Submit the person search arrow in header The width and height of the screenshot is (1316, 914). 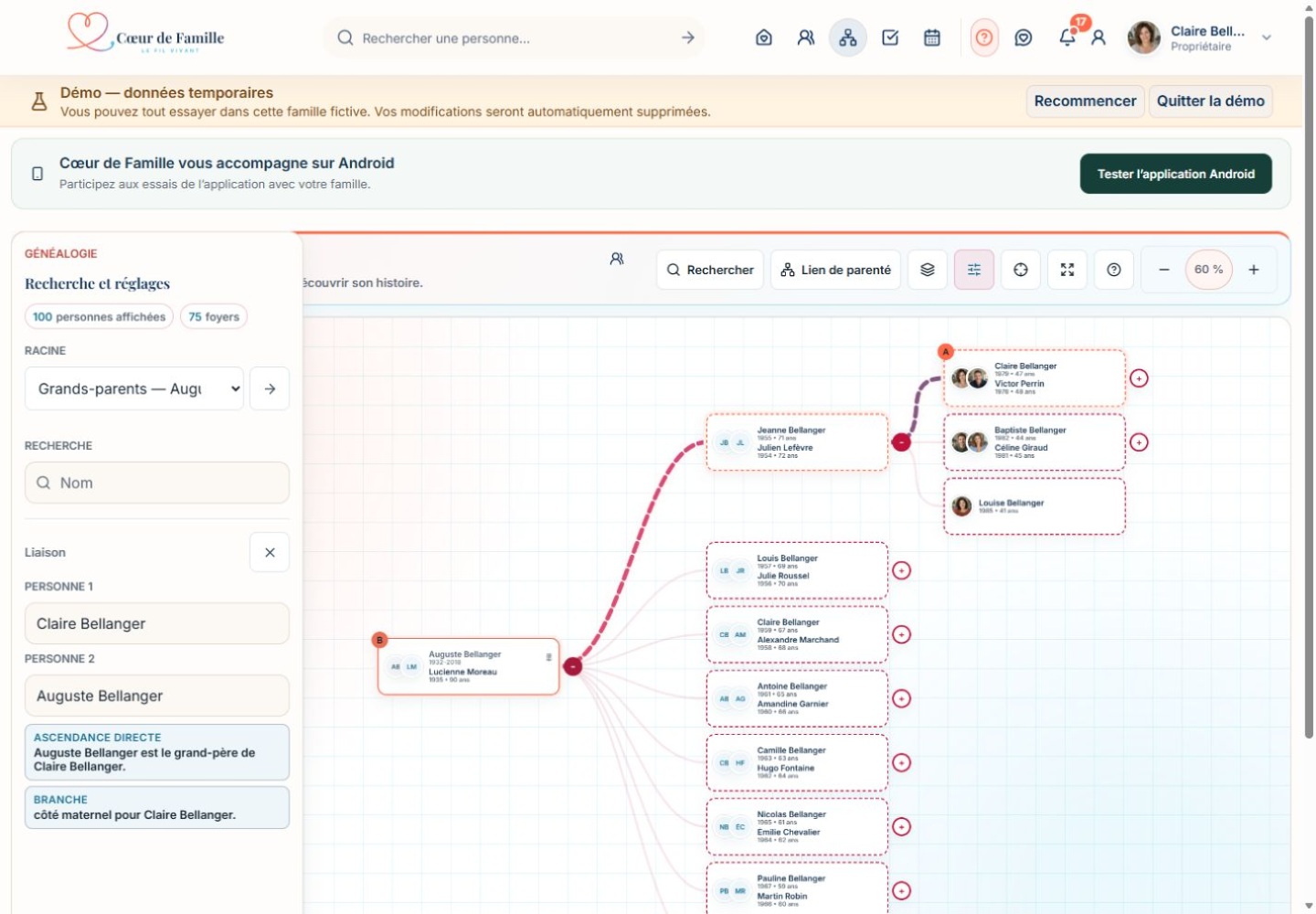[688, 37]
